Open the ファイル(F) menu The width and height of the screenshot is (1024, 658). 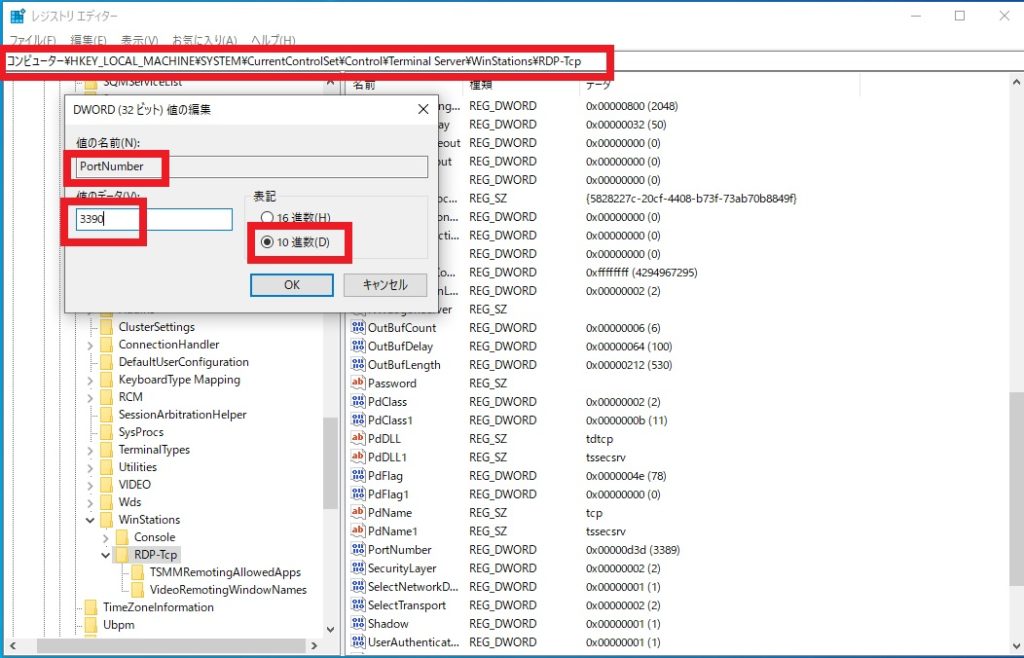pos(30,41)
